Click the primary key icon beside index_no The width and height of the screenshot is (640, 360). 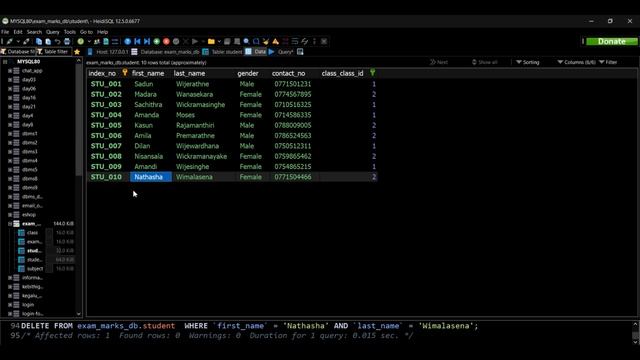[x=125, y=73]
